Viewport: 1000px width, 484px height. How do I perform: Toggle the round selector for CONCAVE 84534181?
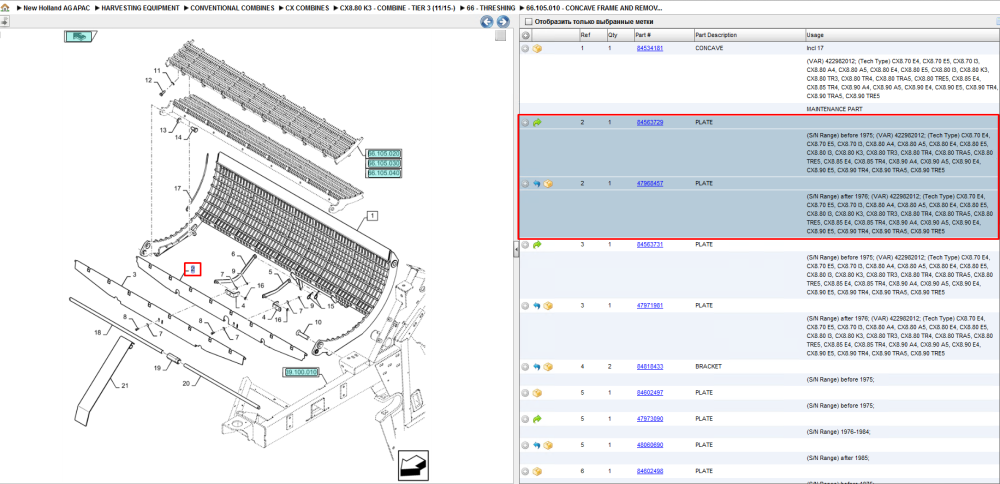tap(526, 48)
